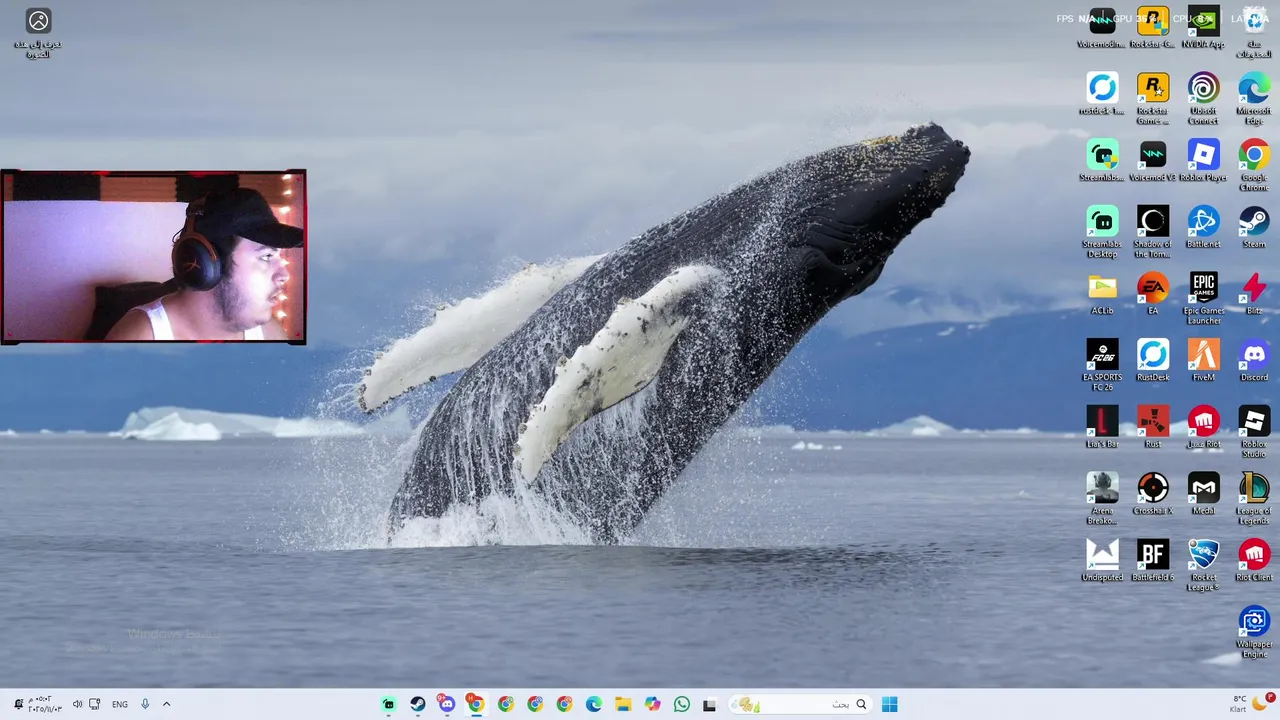Open League of Legends shortcut
Image resolution: width=1280 pixels, height=720 pixels.
pyautogui.click(x=1254, y=498)
